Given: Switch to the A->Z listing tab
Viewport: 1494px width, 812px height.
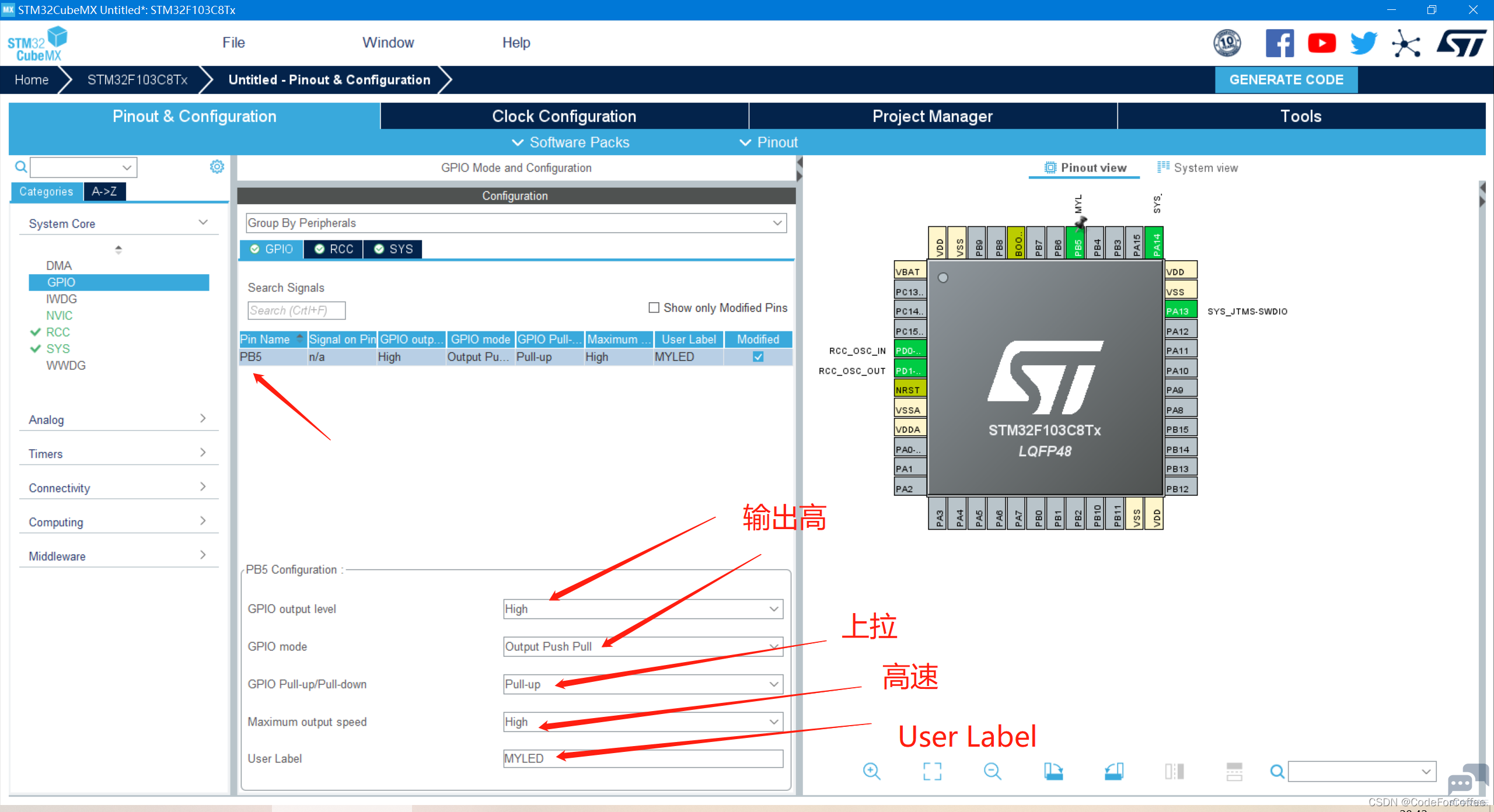Looking at the screenshot, I should [x=104, y=191].
